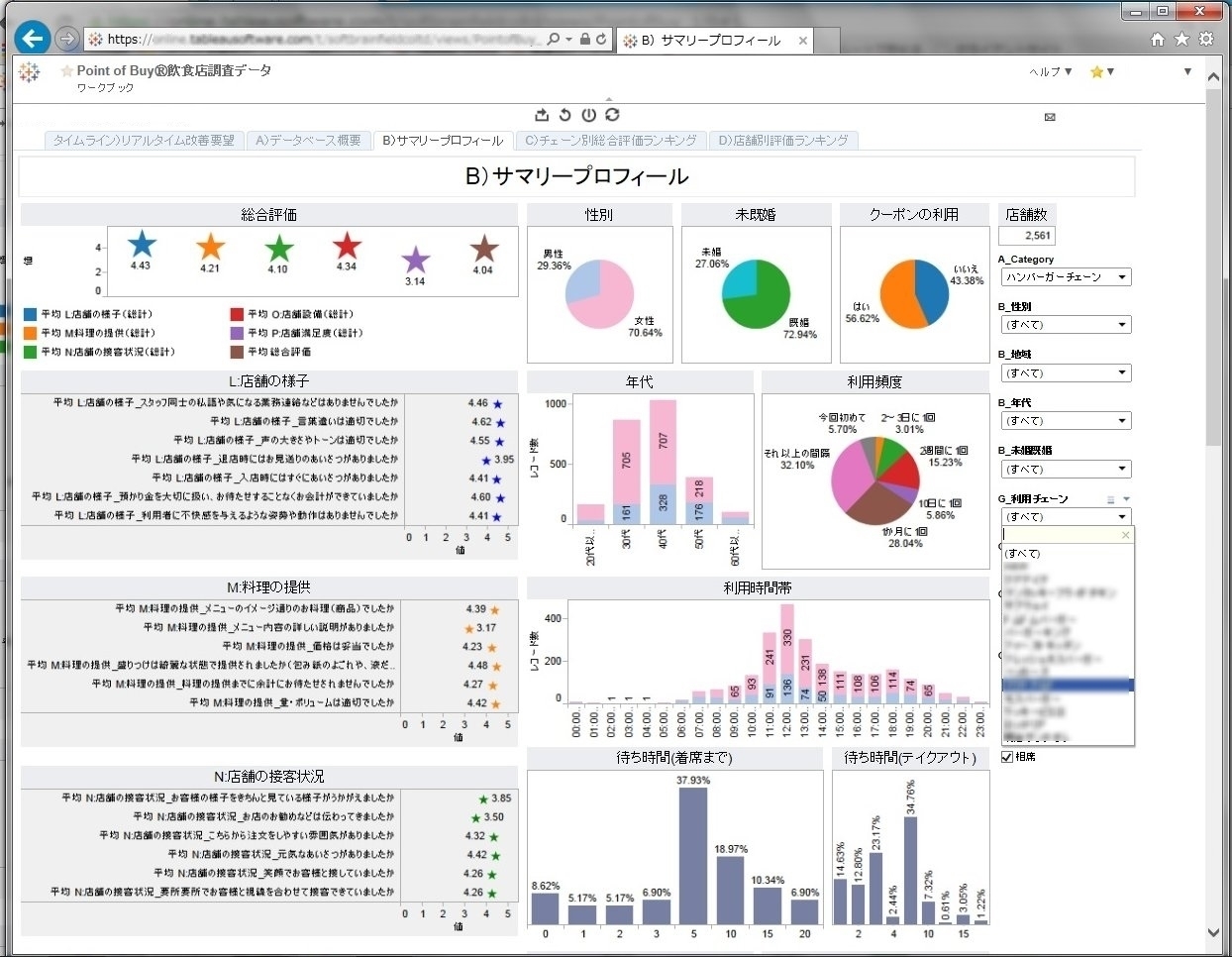Click the Tableau logo icon
1232x957 pixels.
[x=30, y=72]
